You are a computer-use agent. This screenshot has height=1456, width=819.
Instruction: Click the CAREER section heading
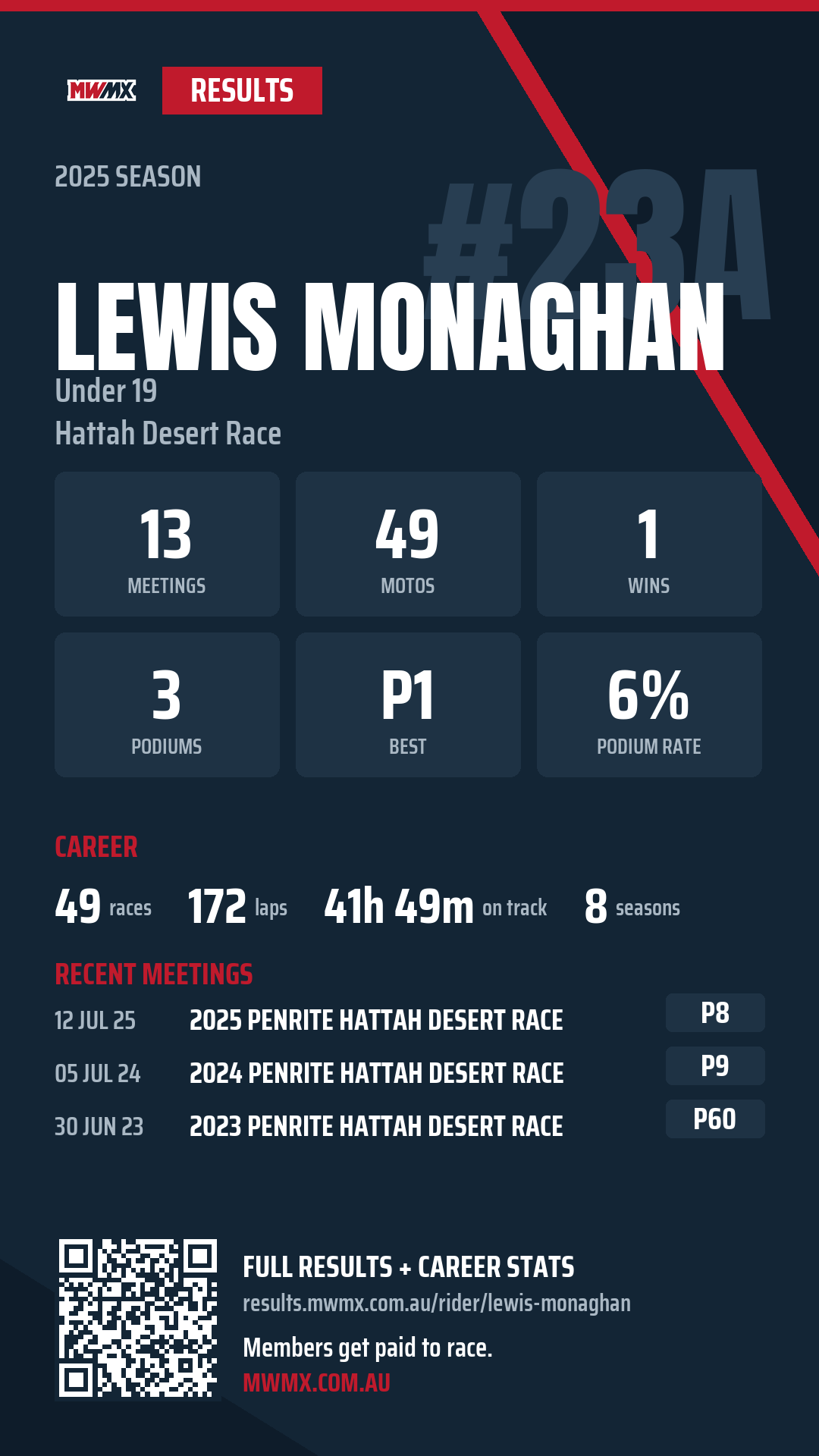click(x=96, y=846)
